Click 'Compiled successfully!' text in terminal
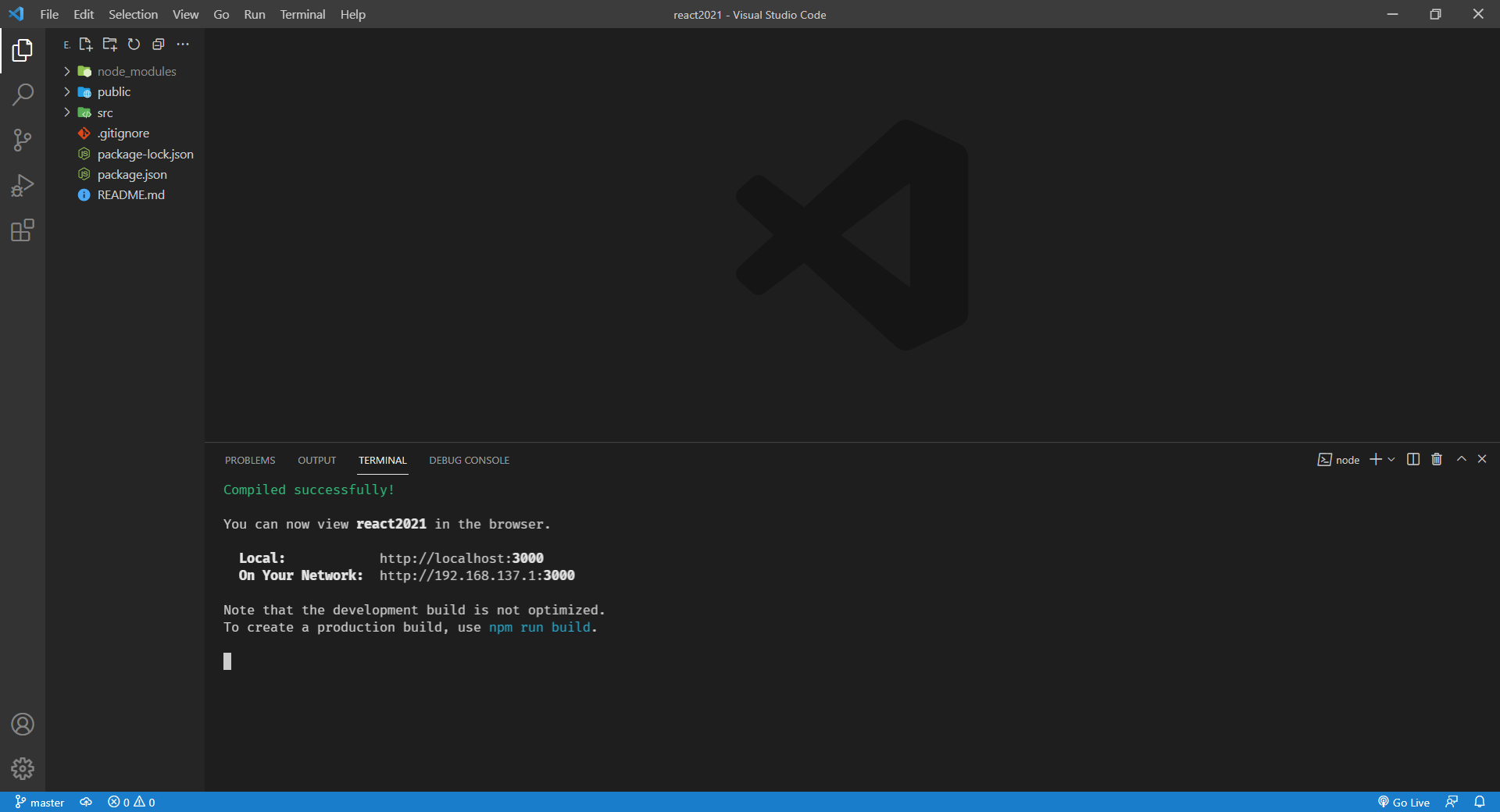This screenshot has width=1500, height=812. coord(309,490)
